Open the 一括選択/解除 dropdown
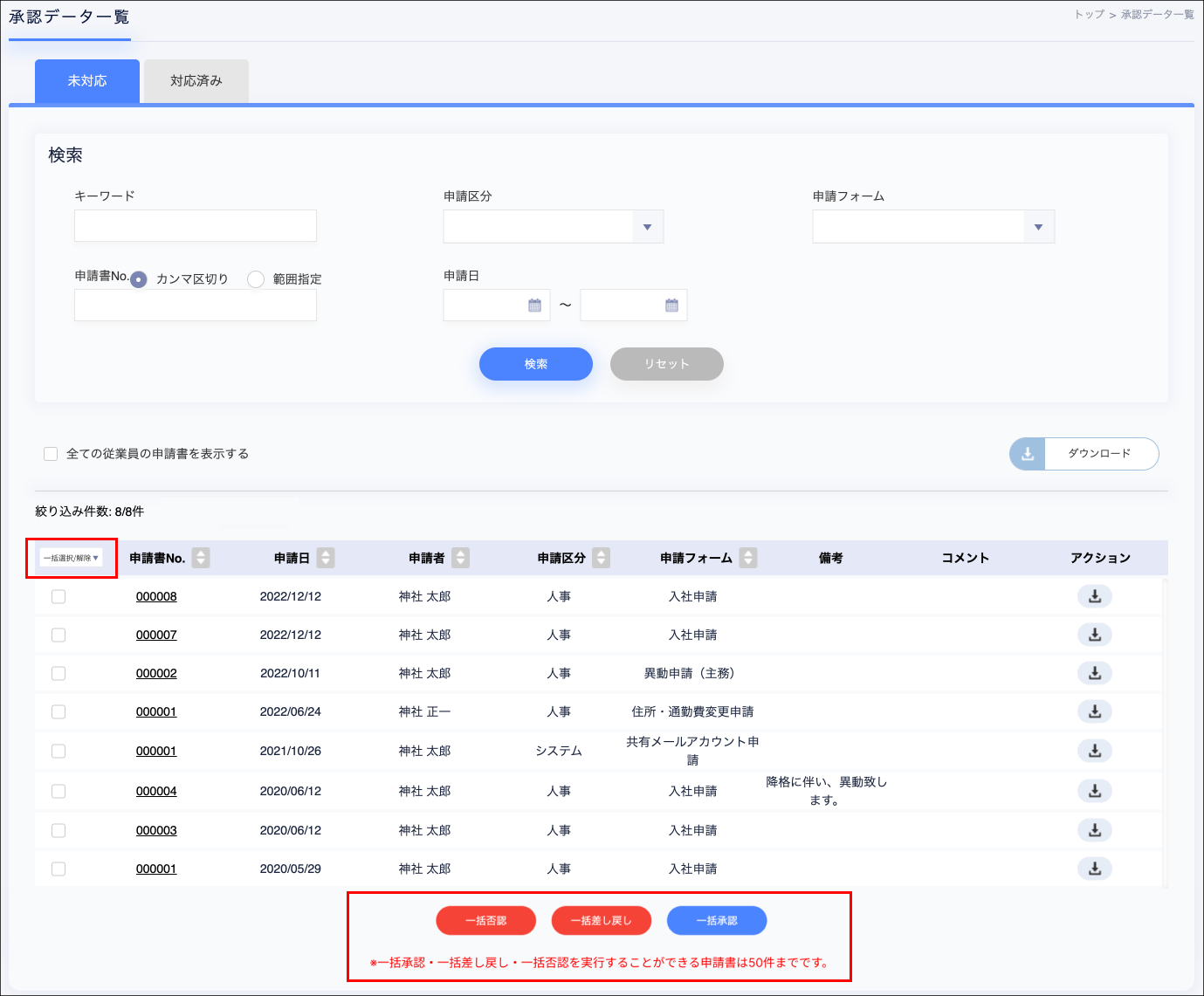This screenshot has height=996, width=1204. pyautogui.click(x=72, y=558)
